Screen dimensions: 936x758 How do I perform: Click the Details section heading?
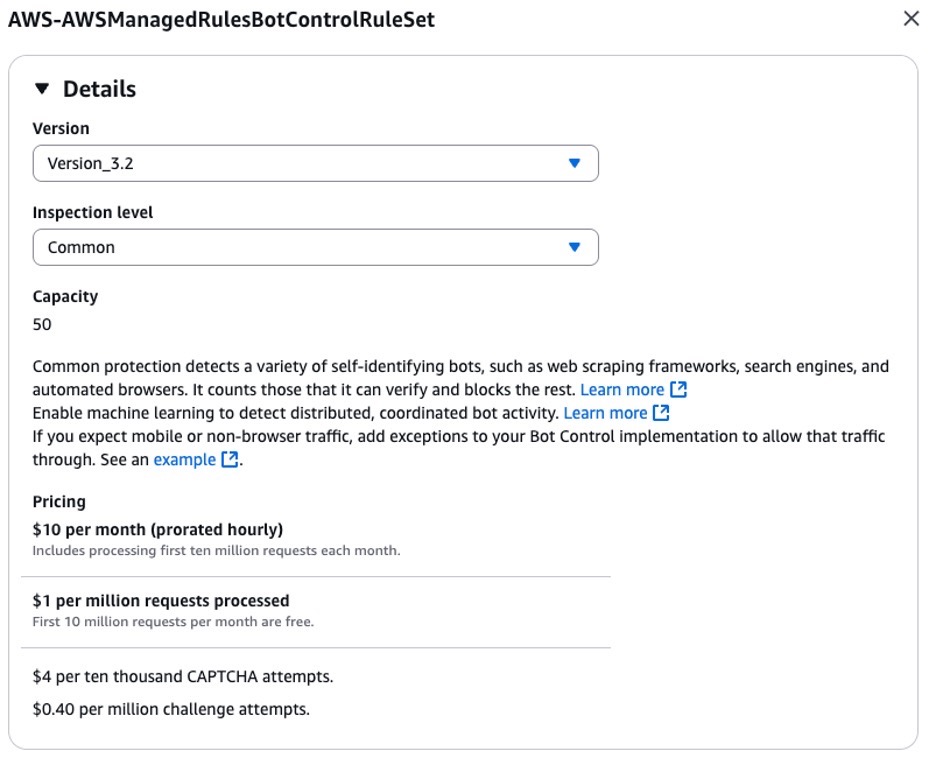click(99, 89)
